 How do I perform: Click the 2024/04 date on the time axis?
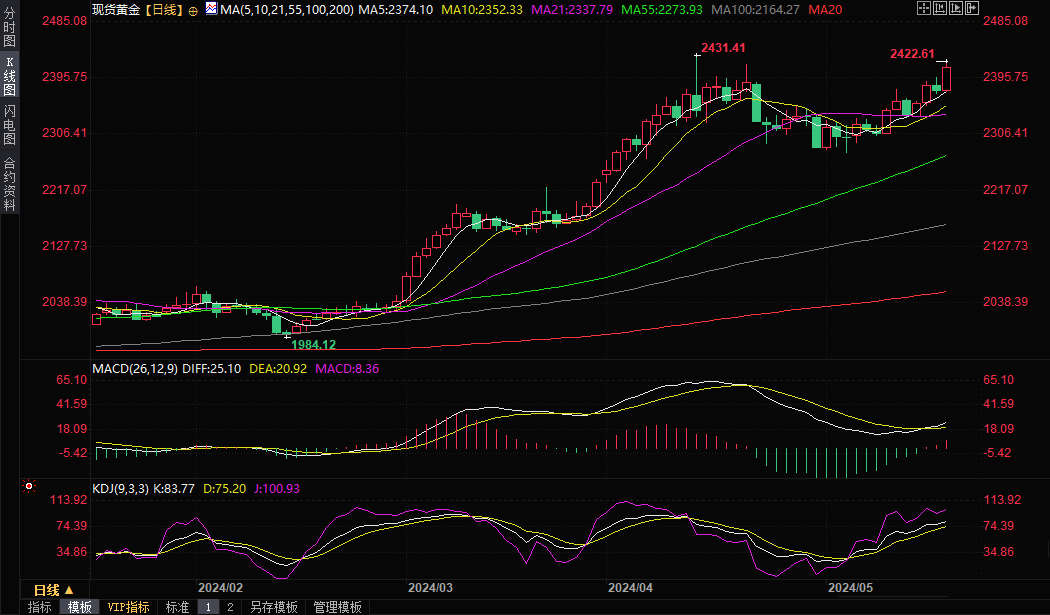(631, 588)
